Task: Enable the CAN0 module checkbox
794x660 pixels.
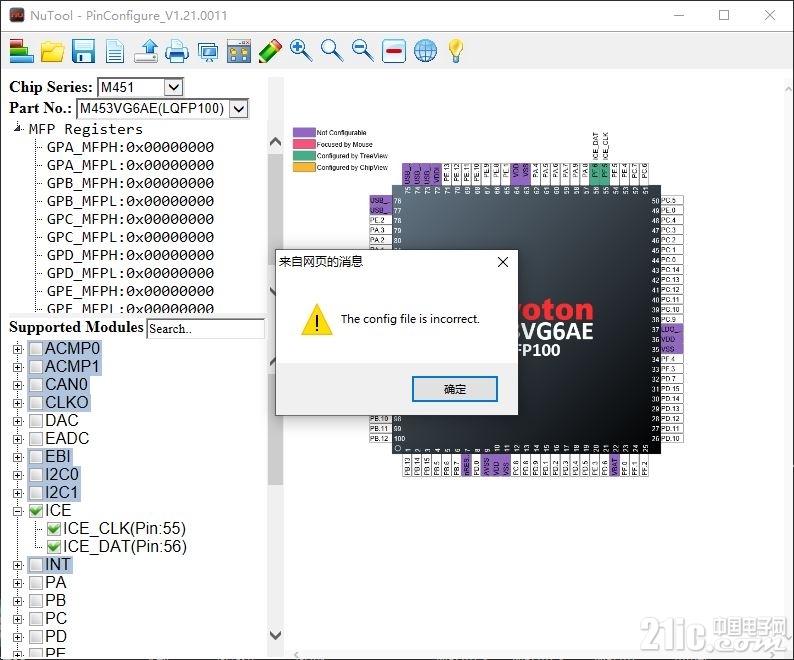Action: point(36,385)
